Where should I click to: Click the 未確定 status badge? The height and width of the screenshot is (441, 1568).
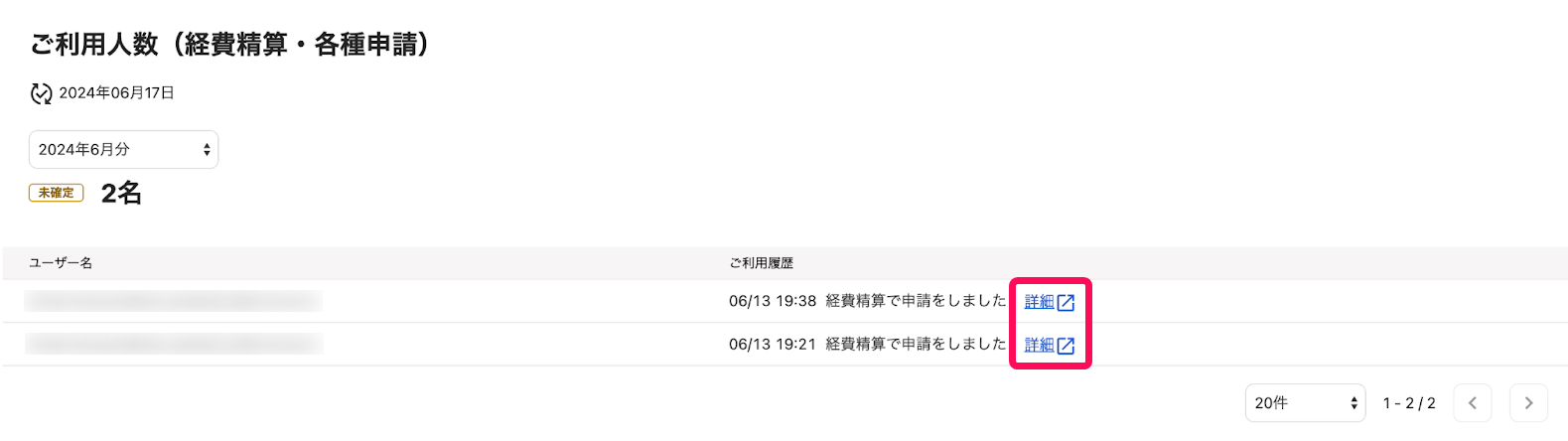point(57,193)
